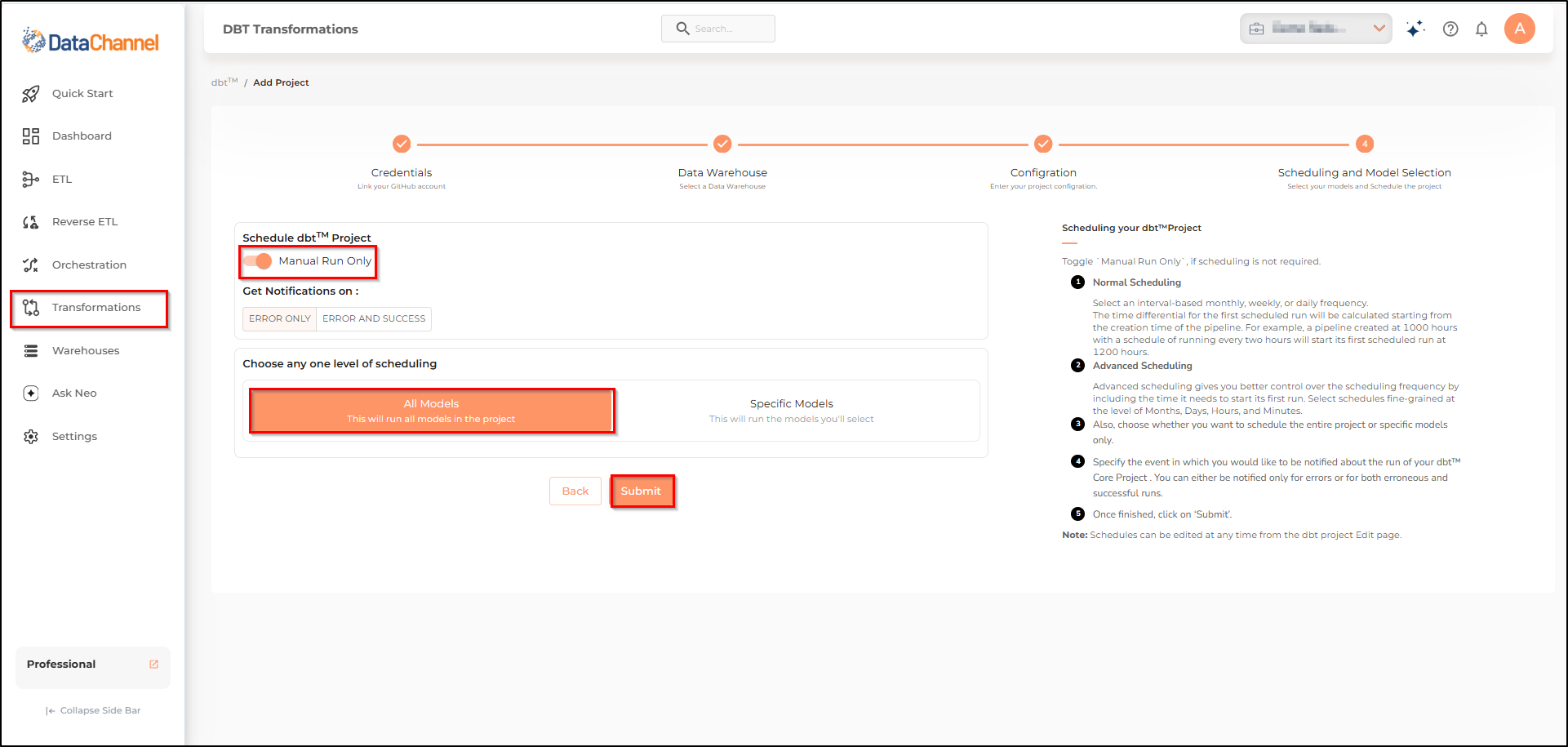Click the DataChannel logo
The height and width of the screenshot is (747, 1568).
tap(91, 41)
